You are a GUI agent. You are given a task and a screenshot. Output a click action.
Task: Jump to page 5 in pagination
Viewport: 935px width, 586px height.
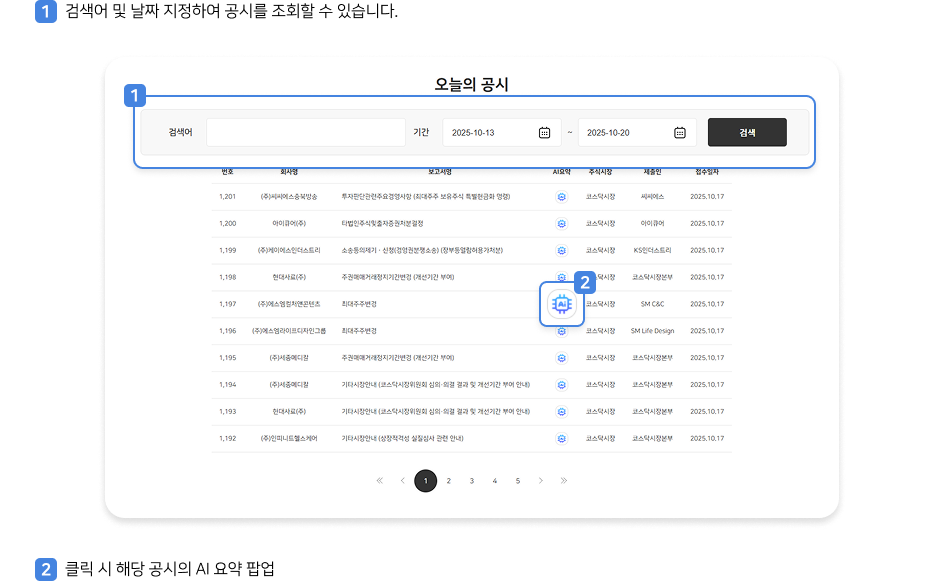518,481
